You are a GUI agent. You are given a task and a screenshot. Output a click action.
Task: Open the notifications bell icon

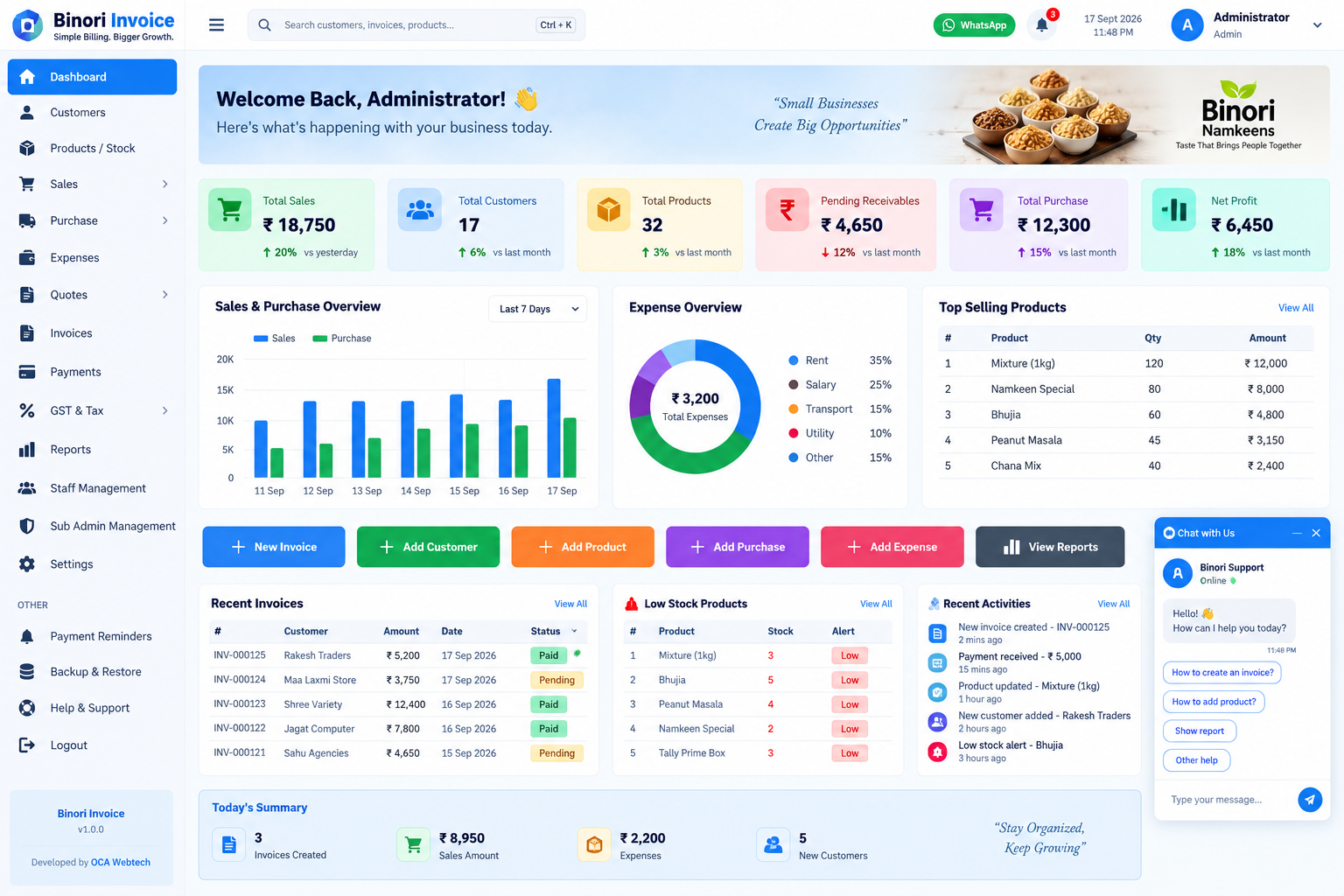click(1042, 24)
